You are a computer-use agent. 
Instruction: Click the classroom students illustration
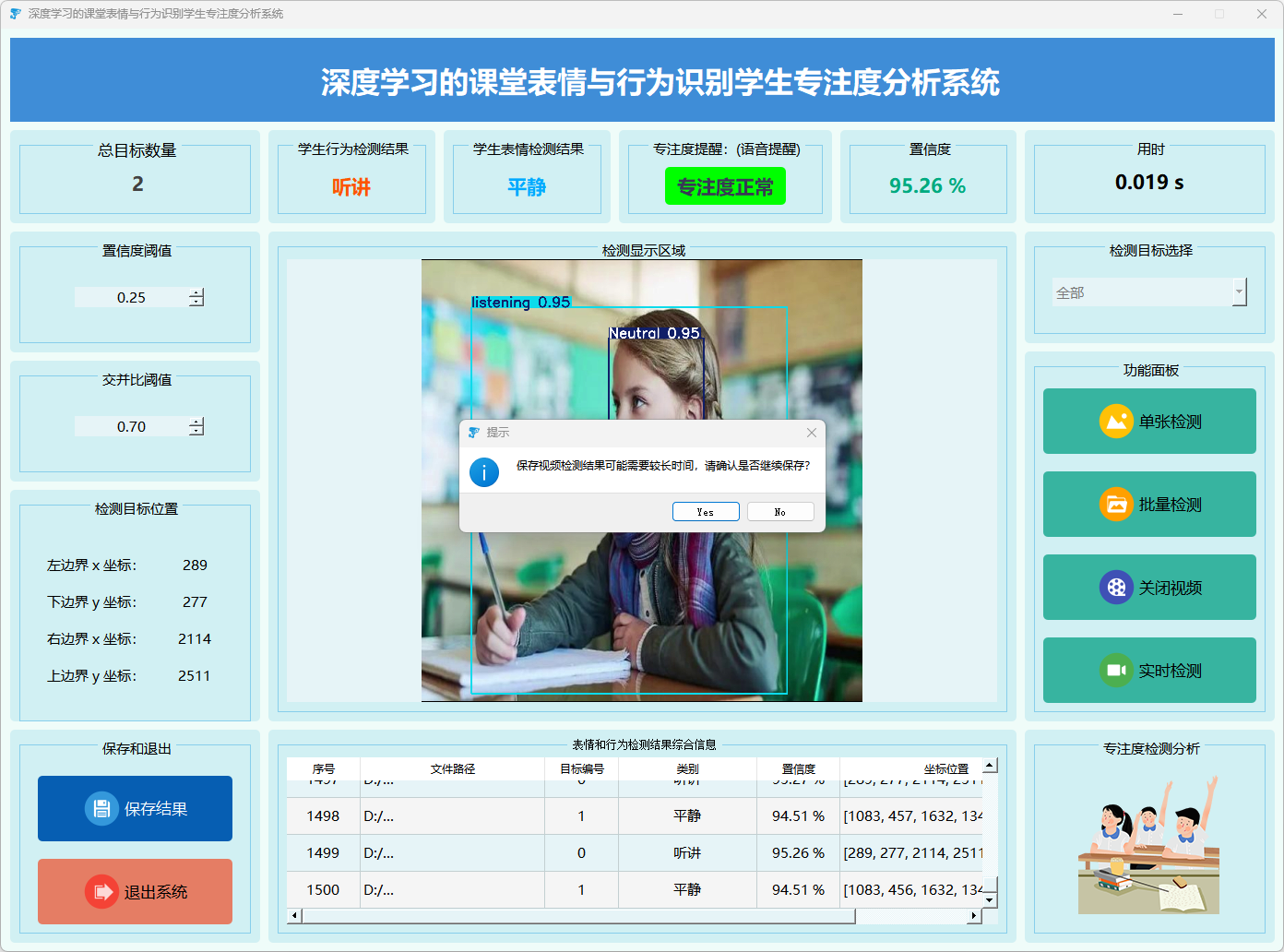[1149, 846]
